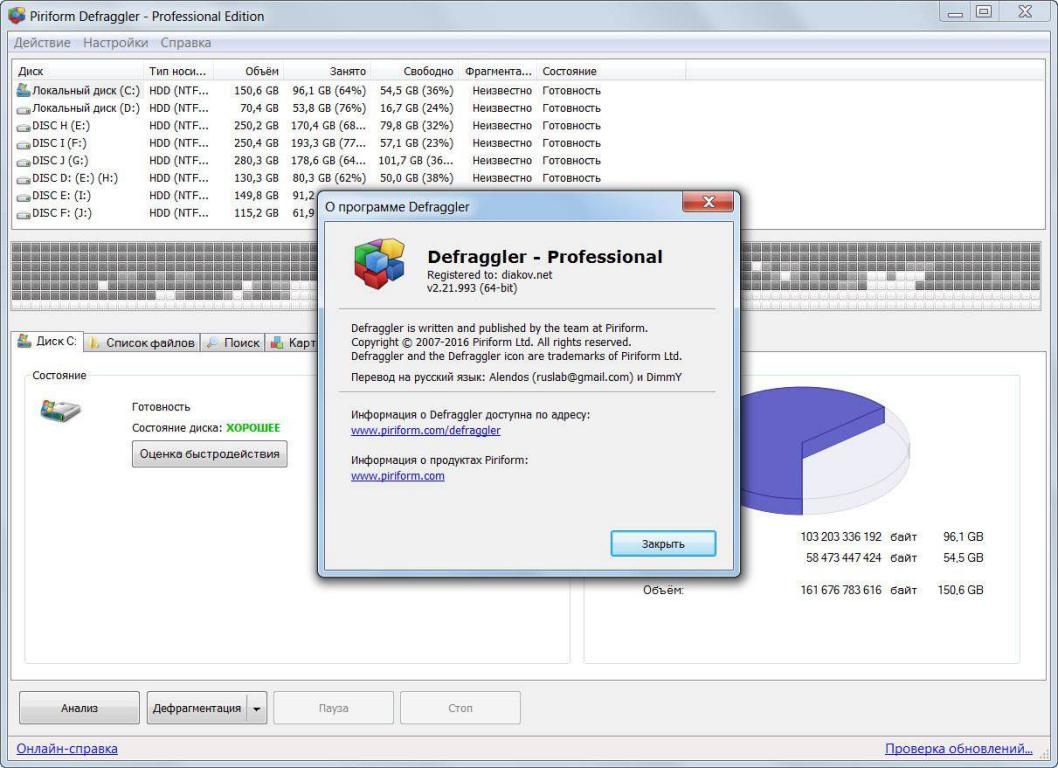Click the Piriform Defraggler title bar icon
This screenshot has width=1058, height=768.
tap(16, 16)
